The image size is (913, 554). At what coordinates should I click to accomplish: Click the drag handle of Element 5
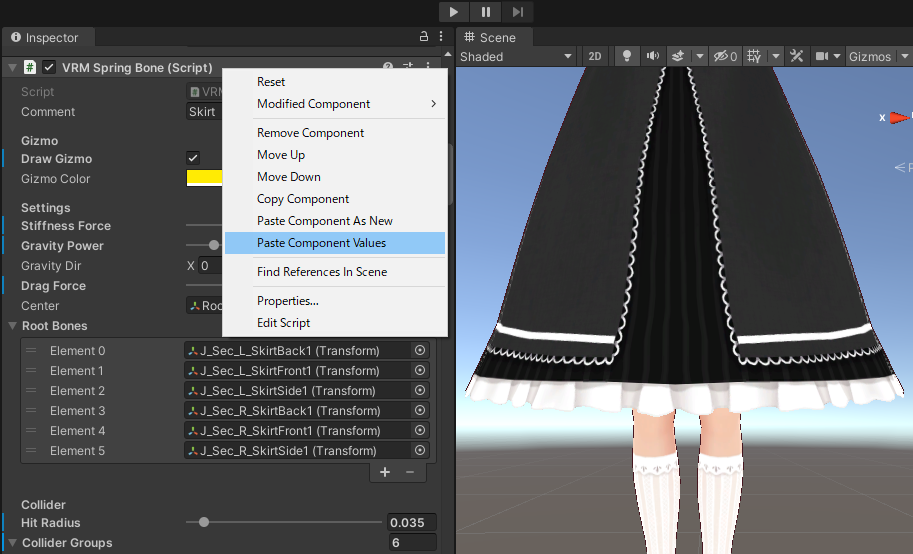(x=31, y=450)
